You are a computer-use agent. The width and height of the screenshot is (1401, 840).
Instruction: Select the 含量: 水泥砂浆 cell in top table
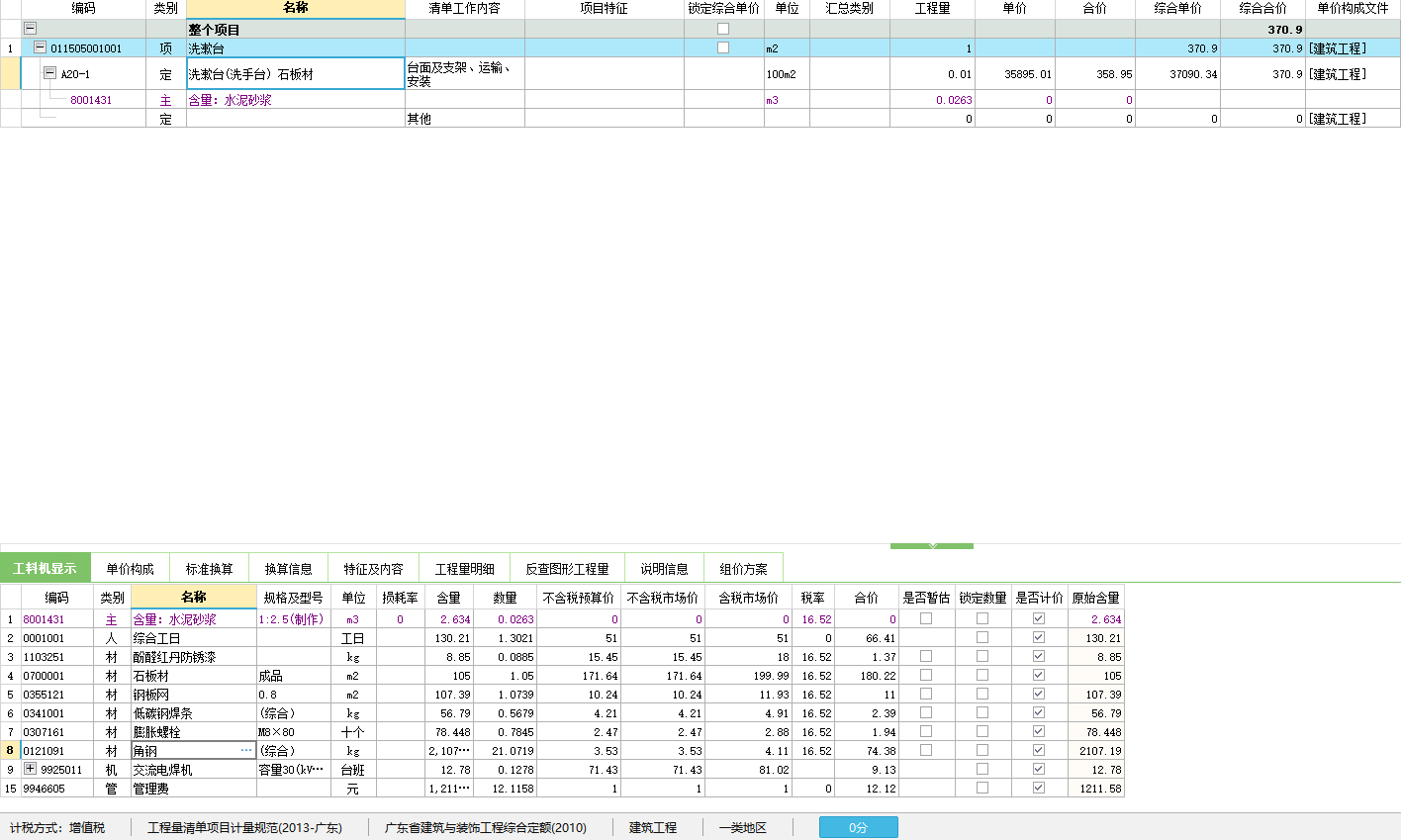click(296, 100)
